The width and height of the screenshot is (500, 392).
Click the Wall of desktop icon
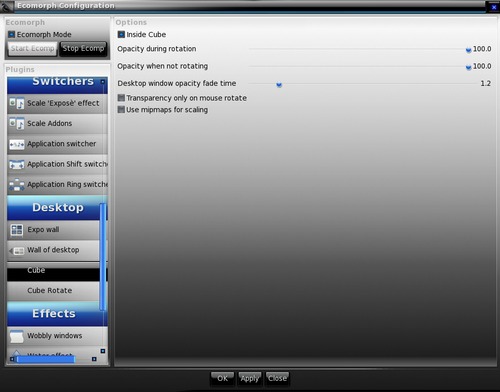(16, 250)
